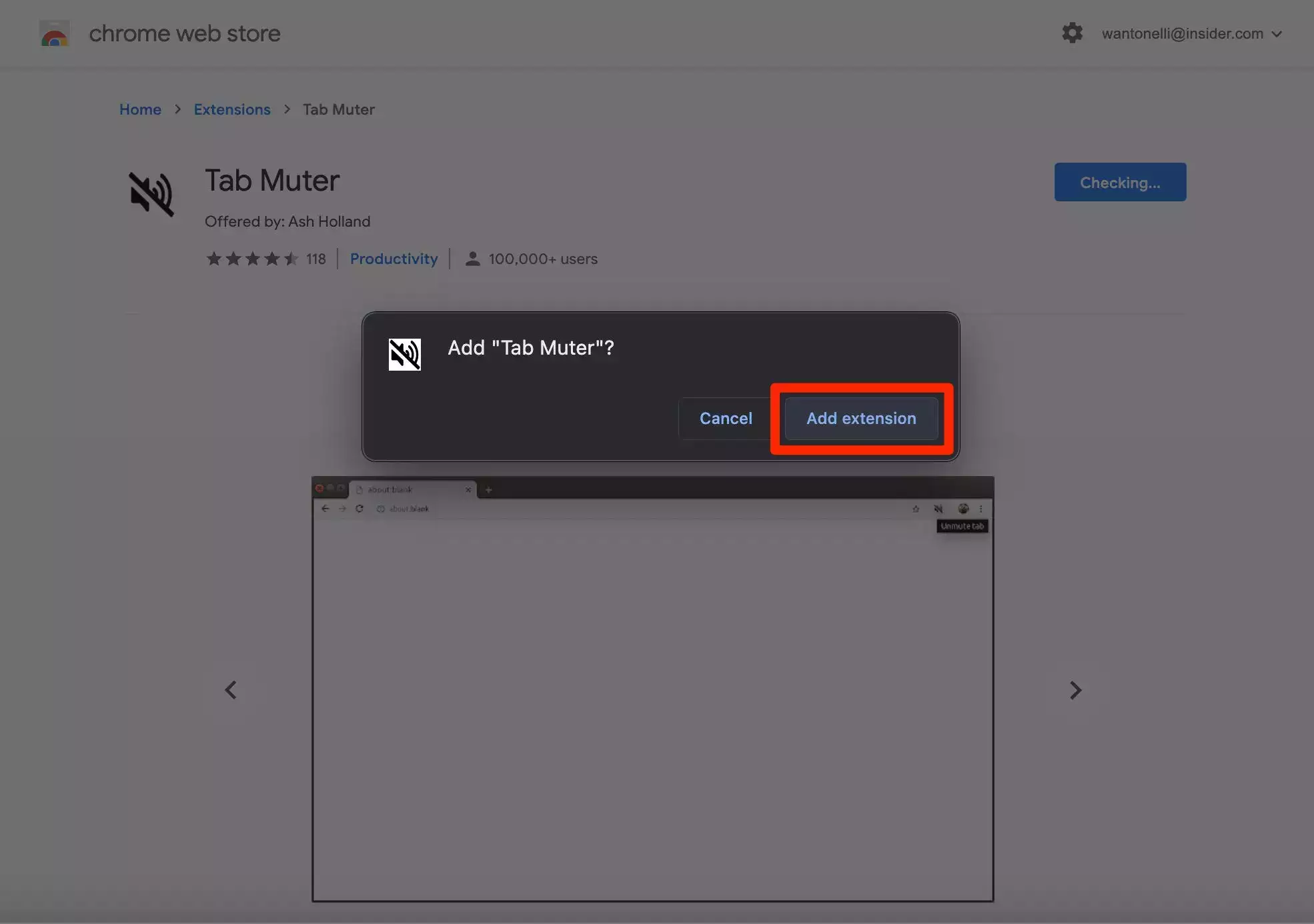The height and width of the screenshot is (924, 1314).
Task: Open the settings gear icon
Action: [x=1072, y=33]
